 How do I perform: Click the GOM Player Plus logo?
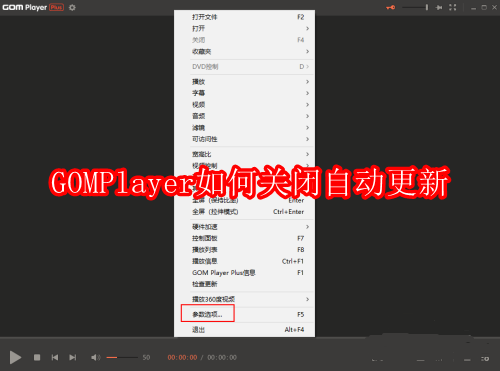pyautogui.click(x=33, y=7)
